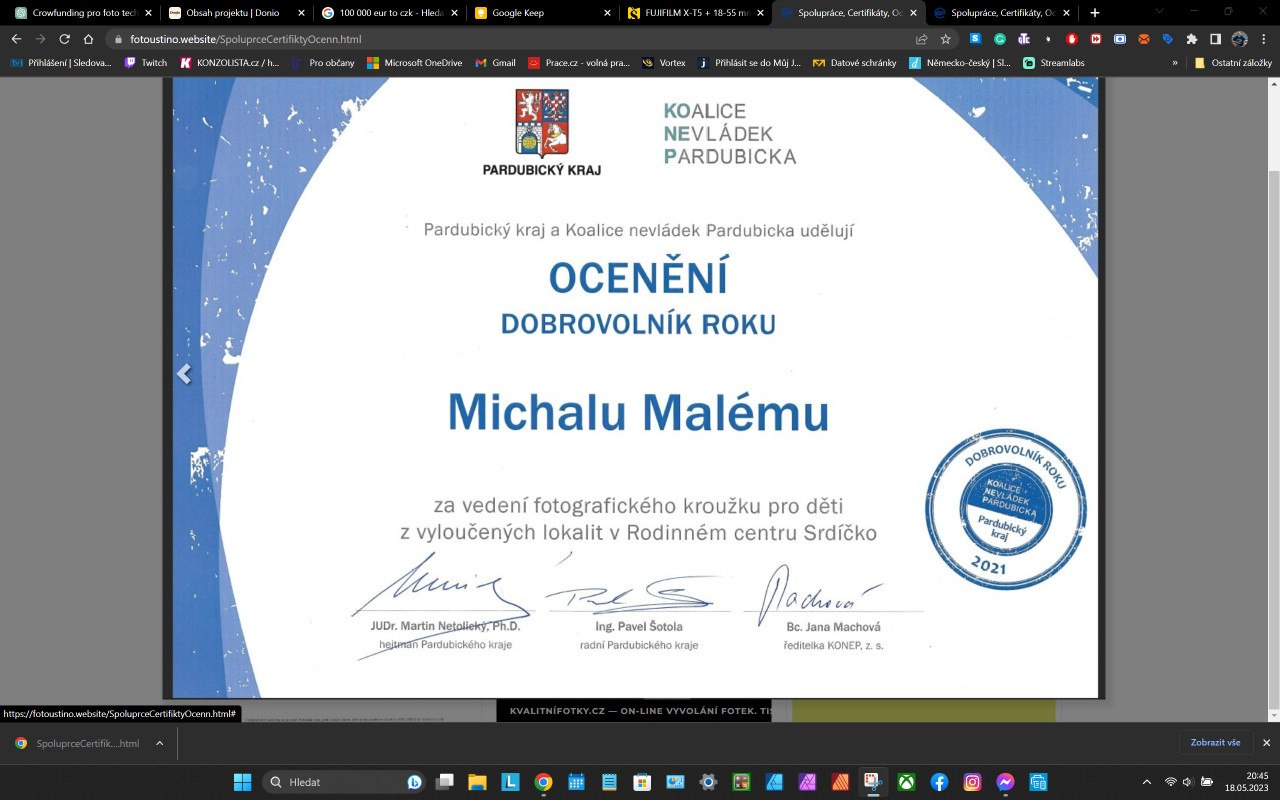1280x800 pixels.
Task: Open the Datové schránky bookmark
Action: click(855, 62)
